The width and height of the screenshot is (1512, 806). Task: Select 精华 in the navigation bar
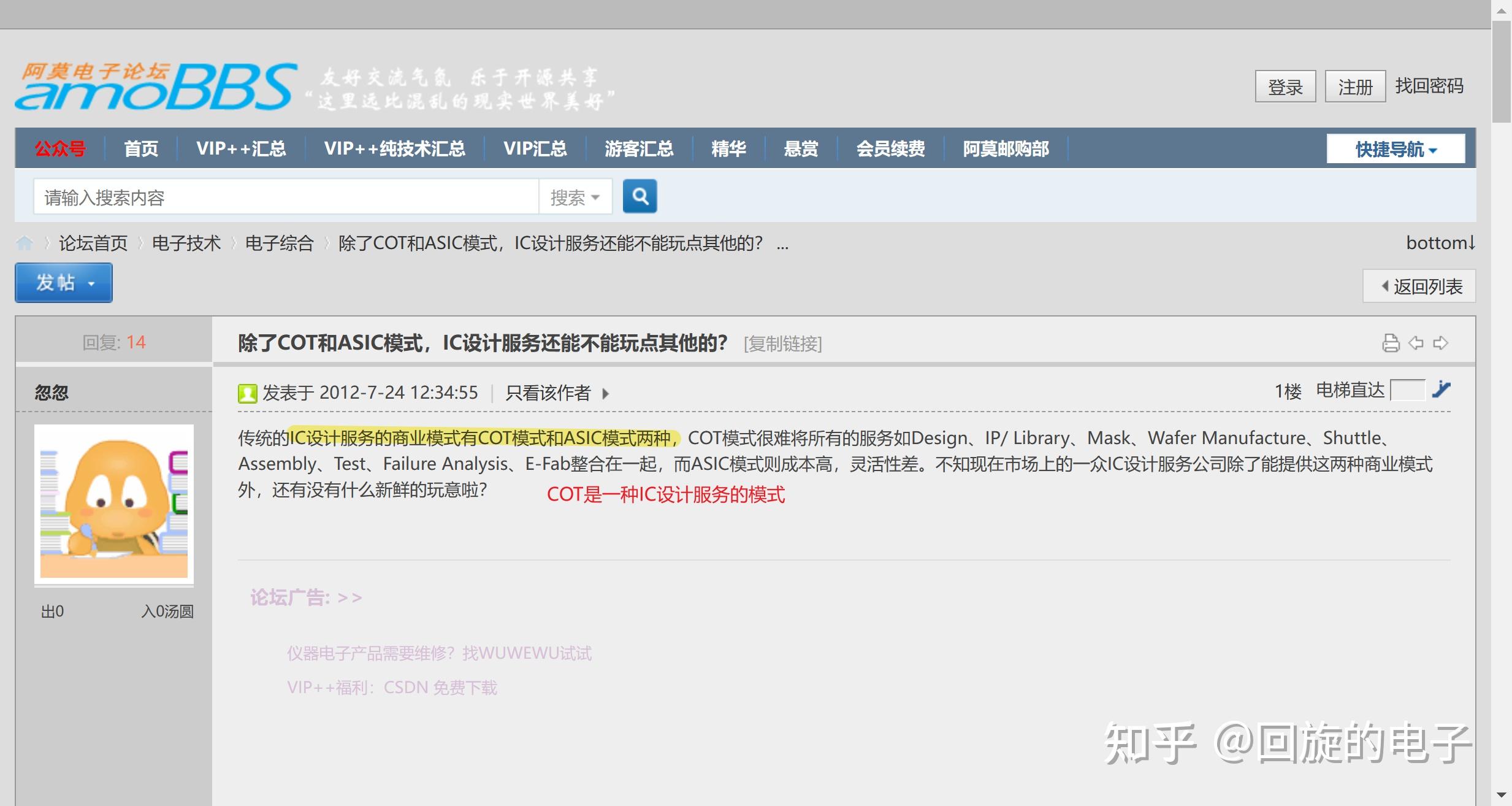click(x=729, y=148)
